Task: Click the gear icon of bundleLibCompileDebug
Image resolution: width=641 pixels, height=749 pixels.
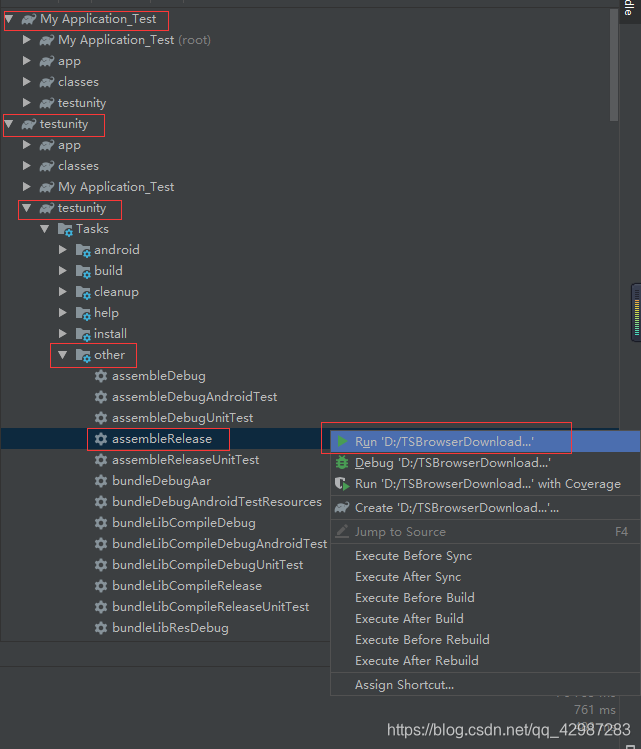Action: (101, 523)
